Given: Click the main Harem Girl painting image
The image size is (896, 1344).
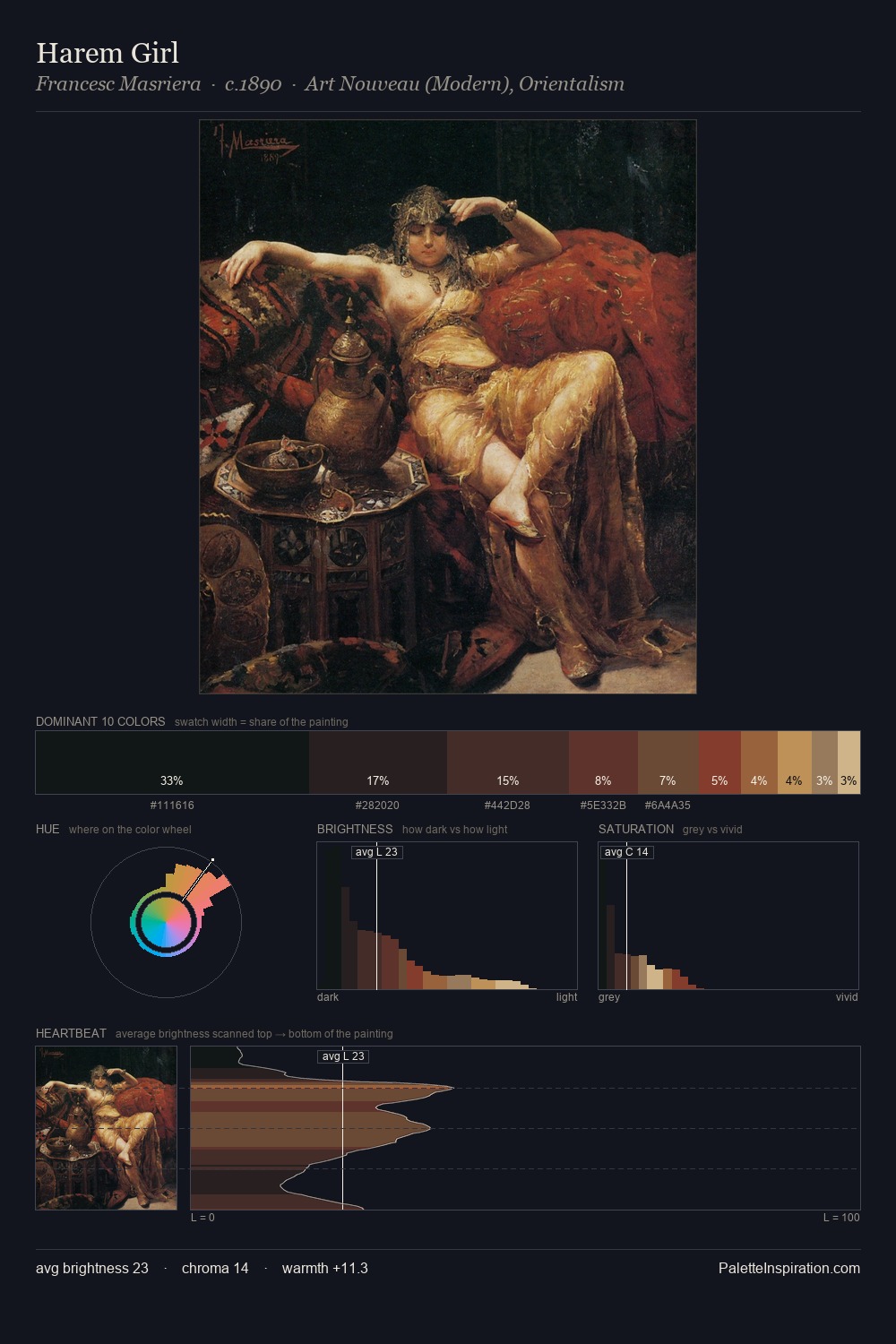Looking at the screenshot, I should click(x=448, y=407).
